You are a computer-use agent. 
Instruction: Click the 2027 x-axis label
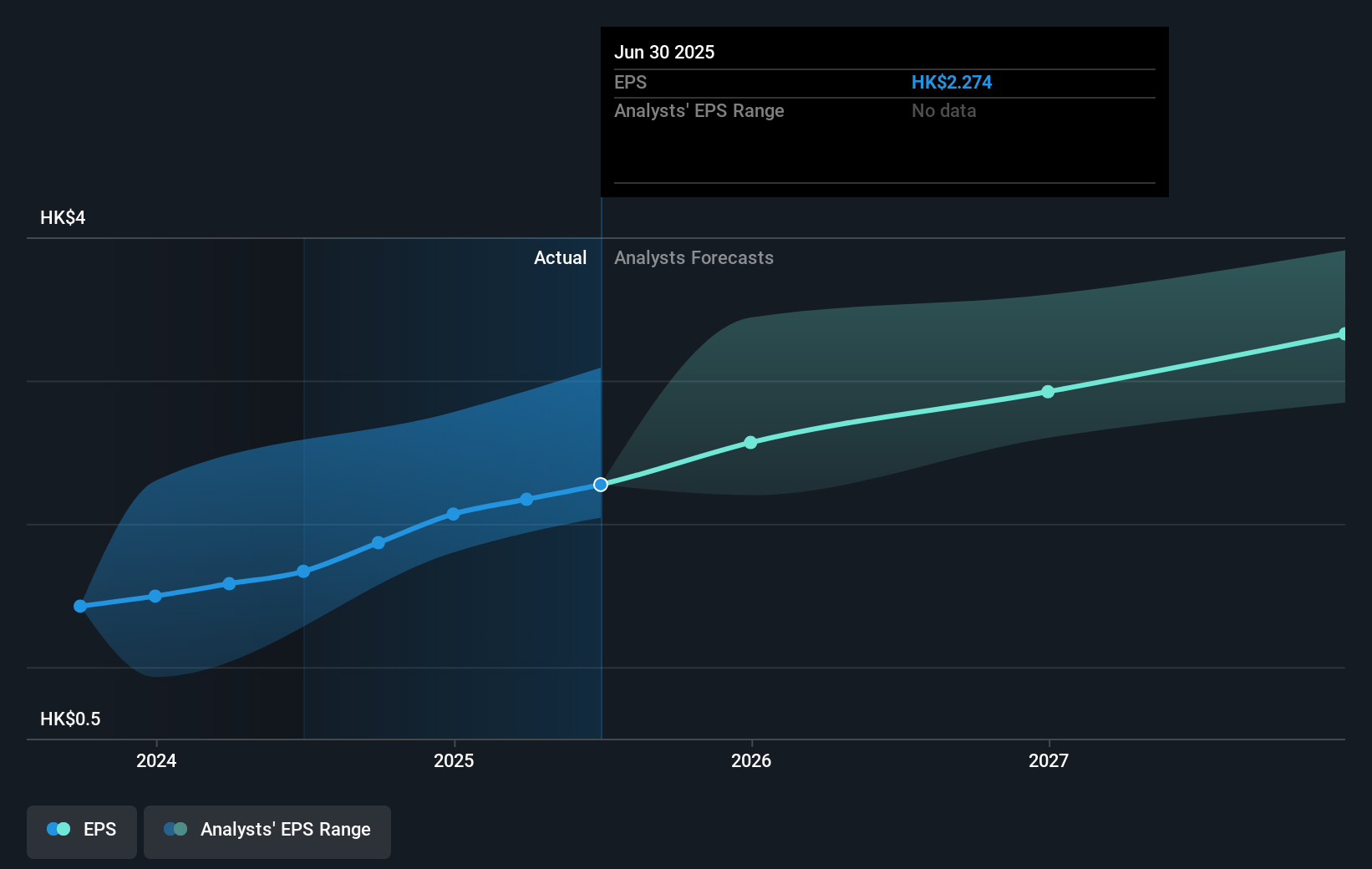(x=1049, y=760)
